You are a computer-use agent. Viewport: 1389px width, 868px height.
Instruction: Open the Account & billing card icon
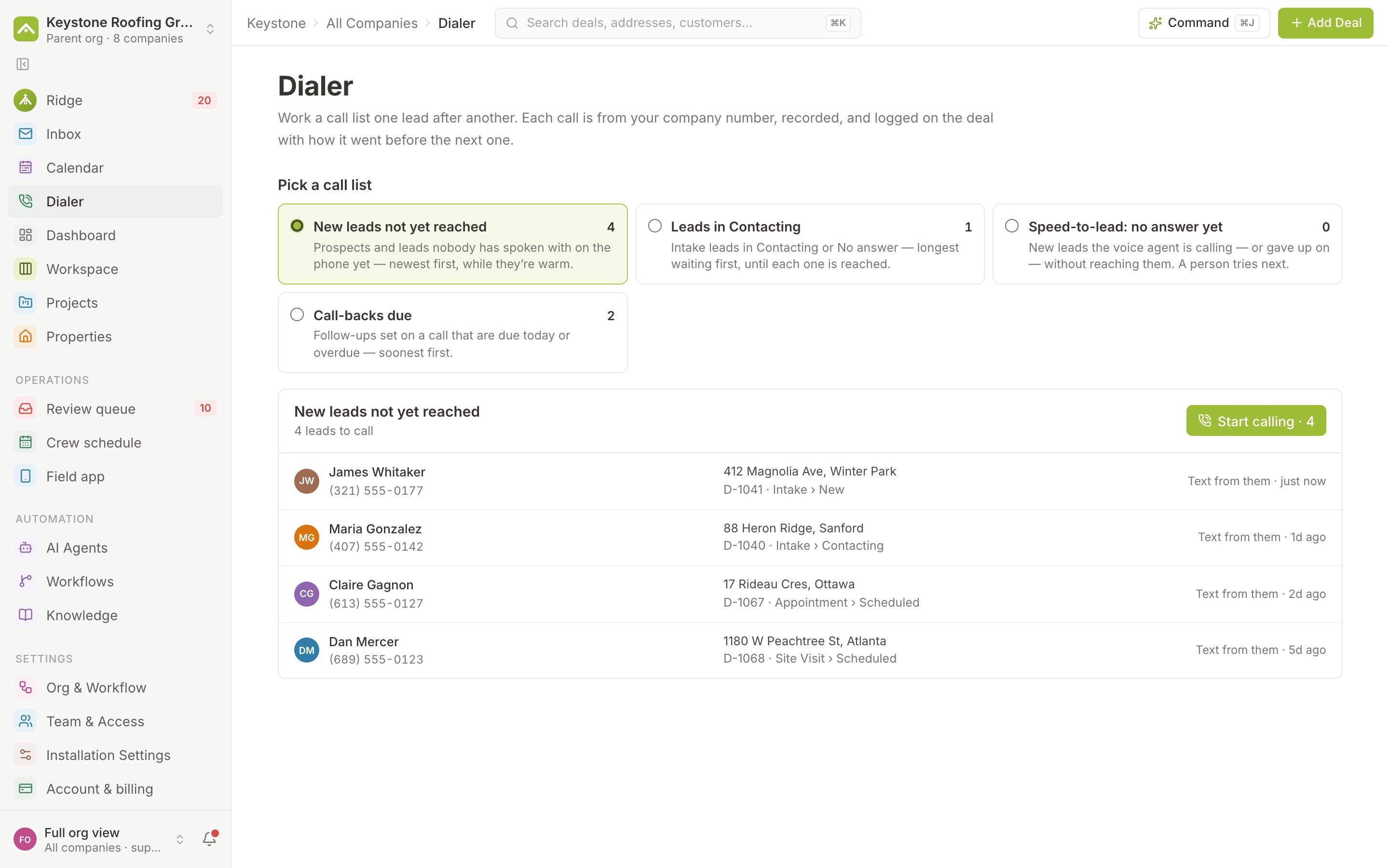click(25, 789)
